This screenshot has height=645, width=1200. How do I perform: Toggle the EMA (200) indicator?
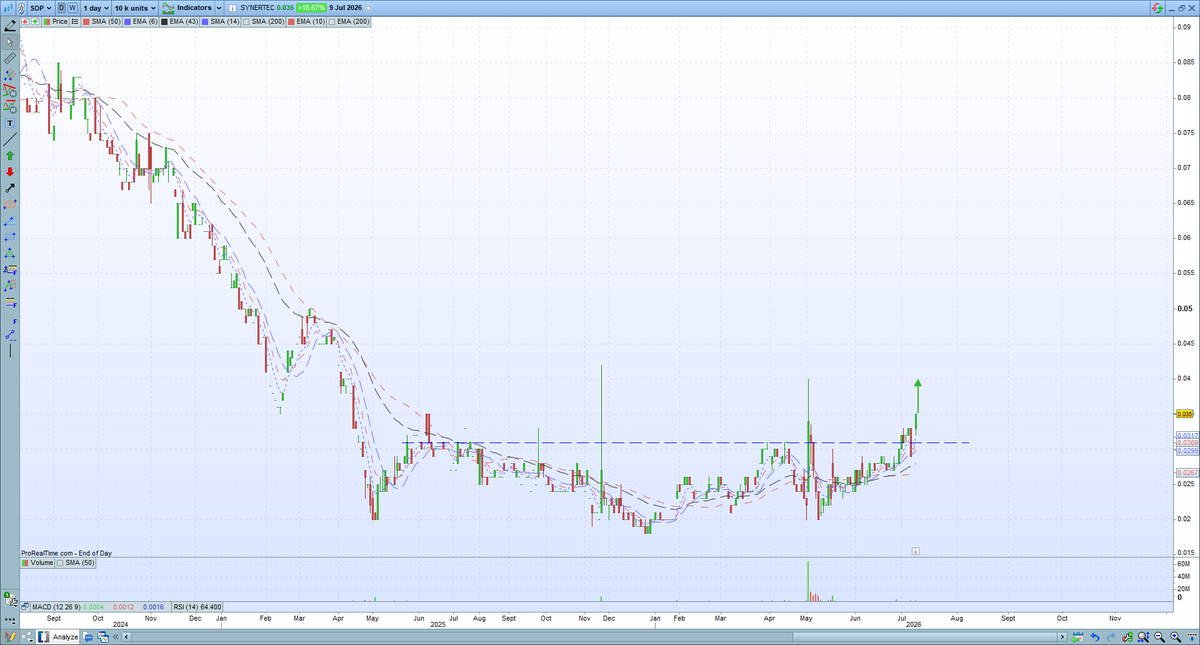pos(349,22)
